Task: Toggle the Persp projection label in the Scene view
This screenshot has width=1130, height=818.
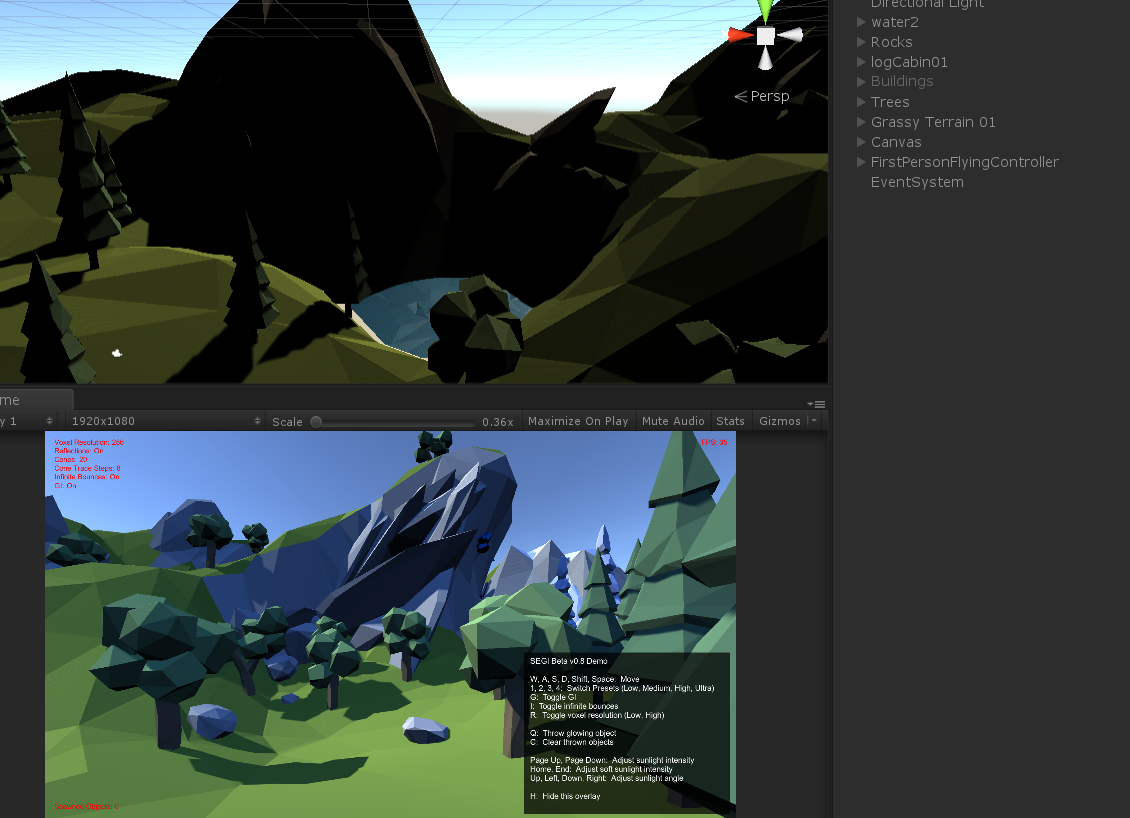Action: [x=762, y=96]
